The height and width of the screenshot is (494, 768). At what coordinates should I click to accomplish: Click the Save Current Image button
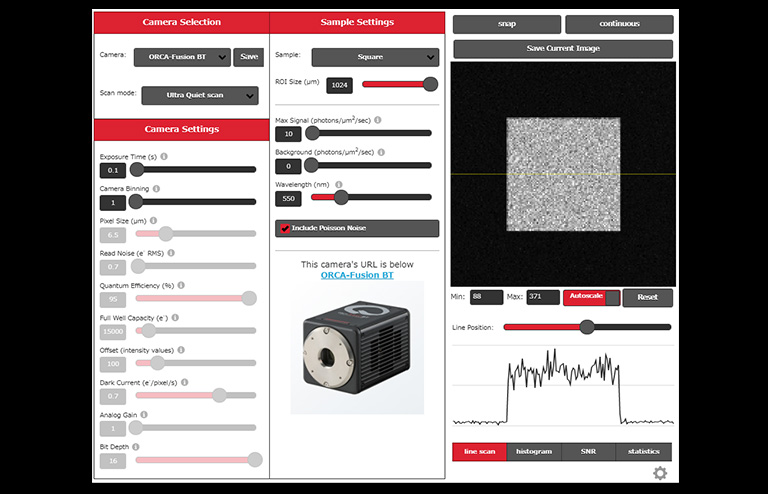(x=563, y=49)
